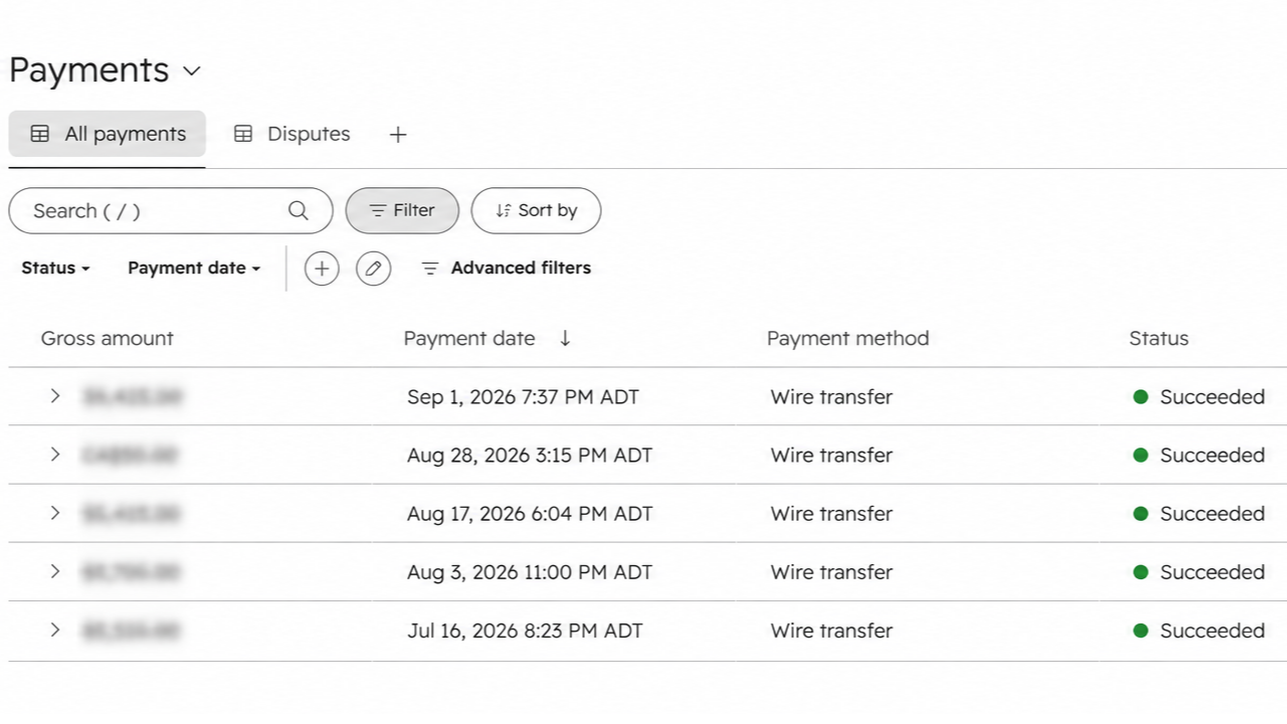Click Wire transfer in the Aug 17 row
This screenshot has width=1287, height=724.
click(x=831, y=514)
